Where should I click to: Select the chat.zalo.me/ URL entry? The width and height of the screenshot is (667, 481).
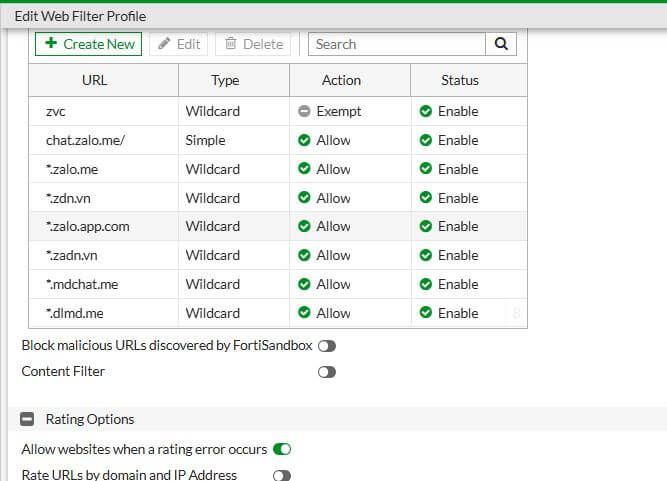click(85, 140)
